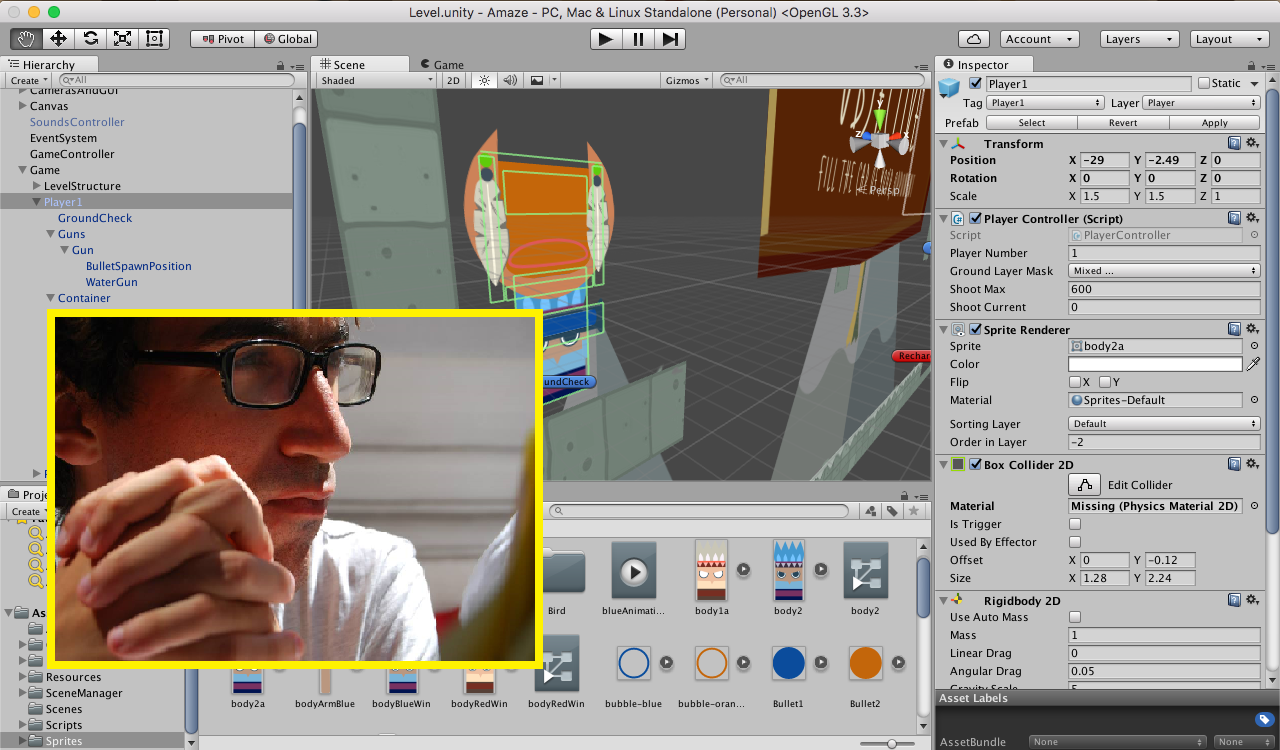Select the Scale tool
The height and width of the screenshot is (750, 1280).
[122, 39]
